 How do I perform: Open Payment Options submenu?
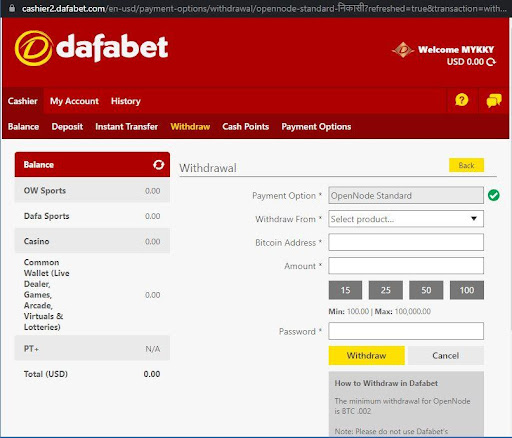click(x=316, y=127)
